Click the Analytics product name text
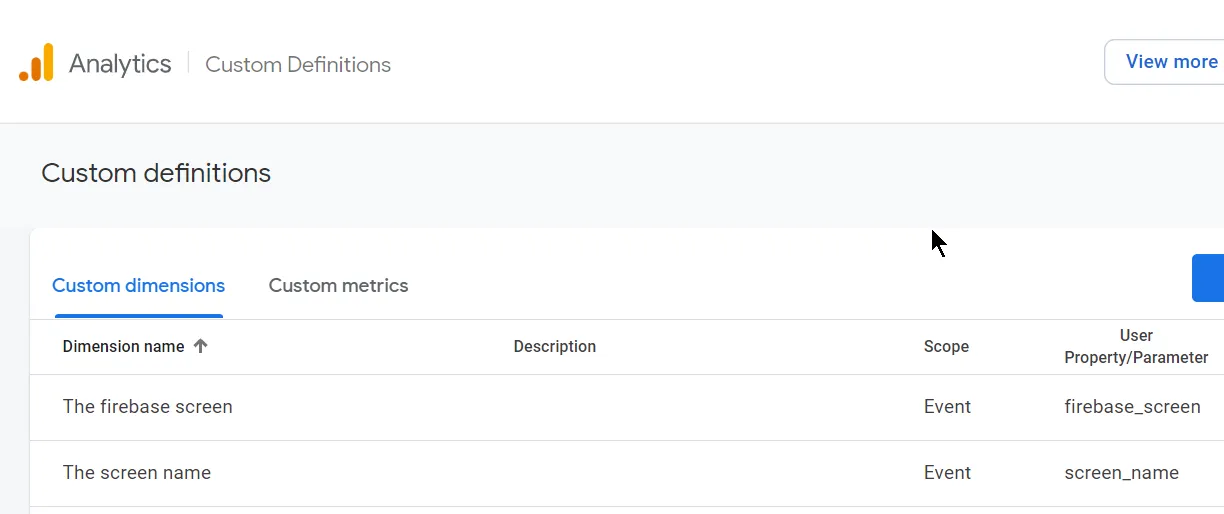This screenshot has width=1224, height=514. click(120, 64)
